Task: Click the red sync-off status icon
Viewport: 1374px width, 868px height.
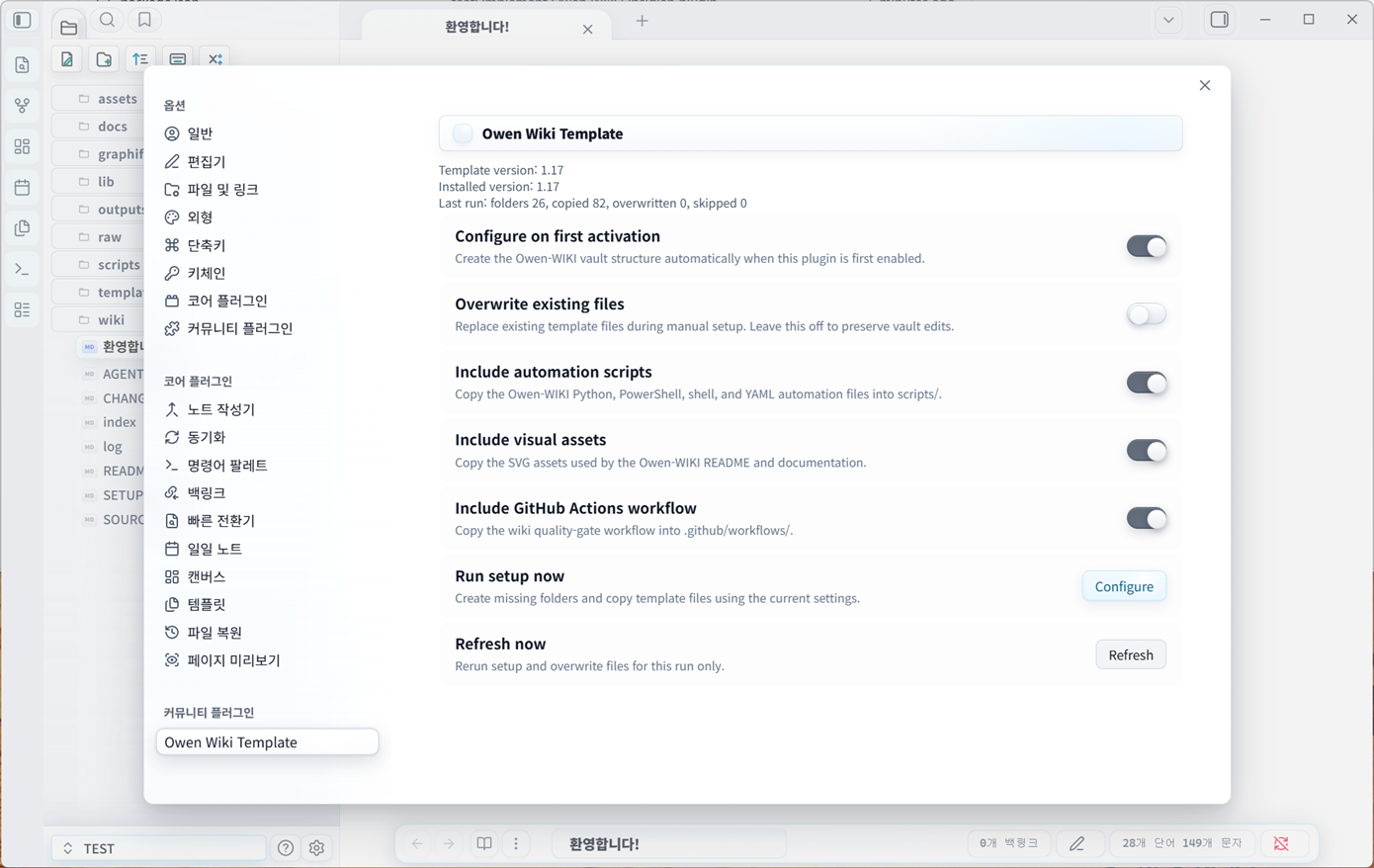Action: (x=1281, y=844)
